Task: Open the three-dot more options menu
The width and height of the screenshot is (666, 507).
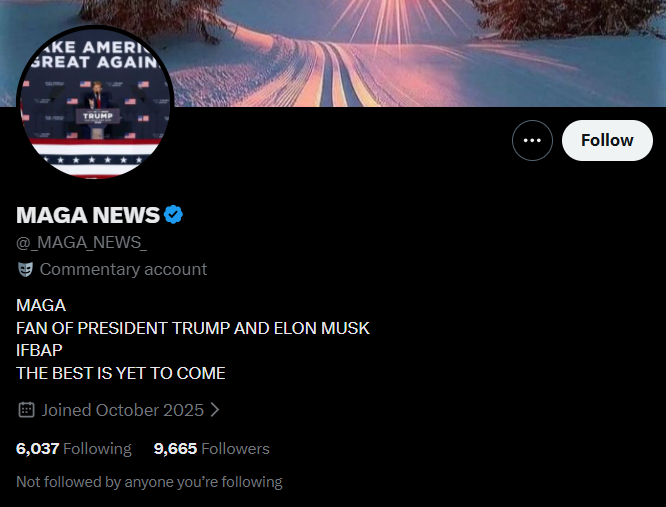Action: (x=532, y=141)
